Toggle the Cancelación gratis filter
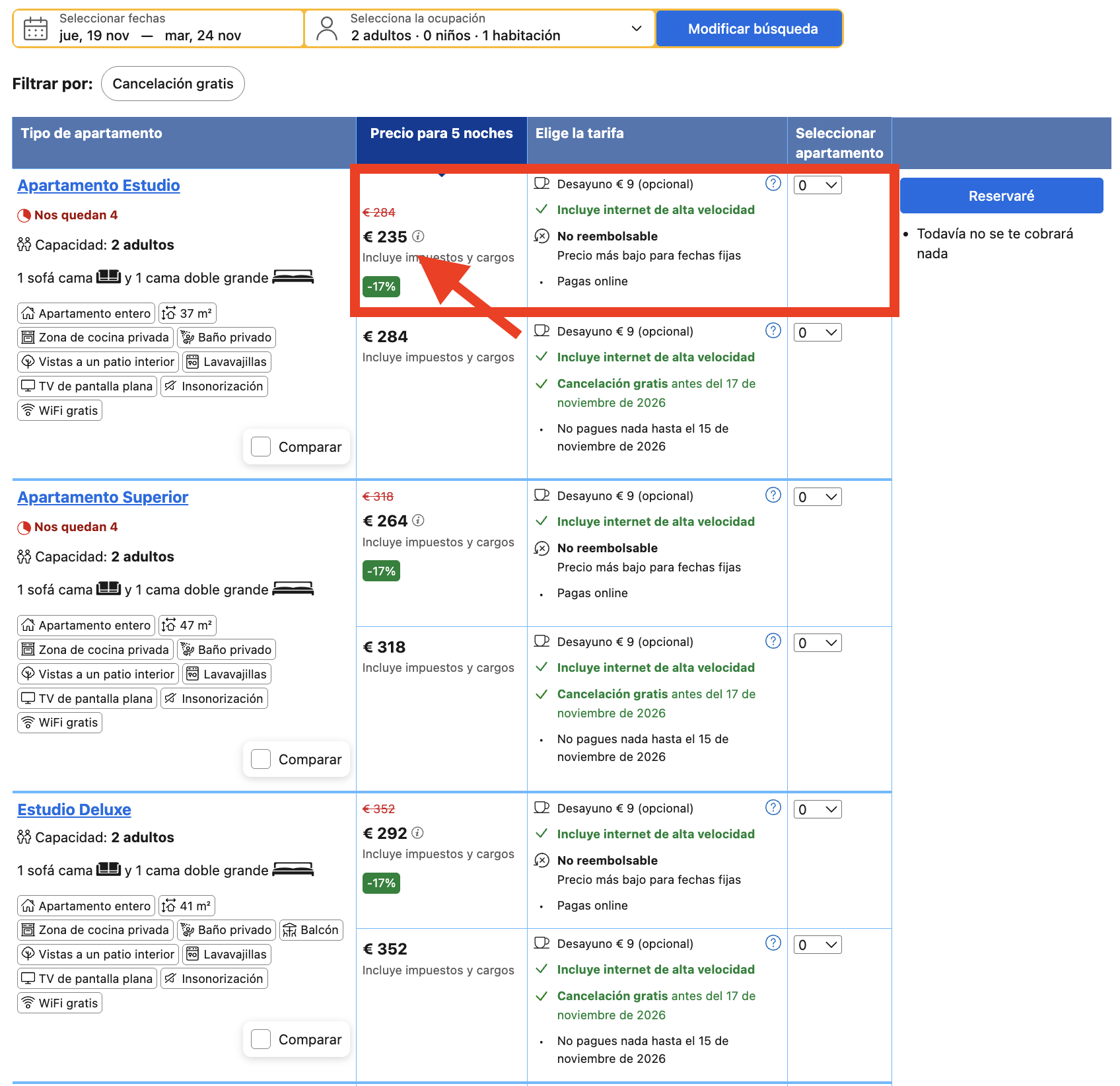This screenshot has height=1086, width=1120. tap(173, 83)
